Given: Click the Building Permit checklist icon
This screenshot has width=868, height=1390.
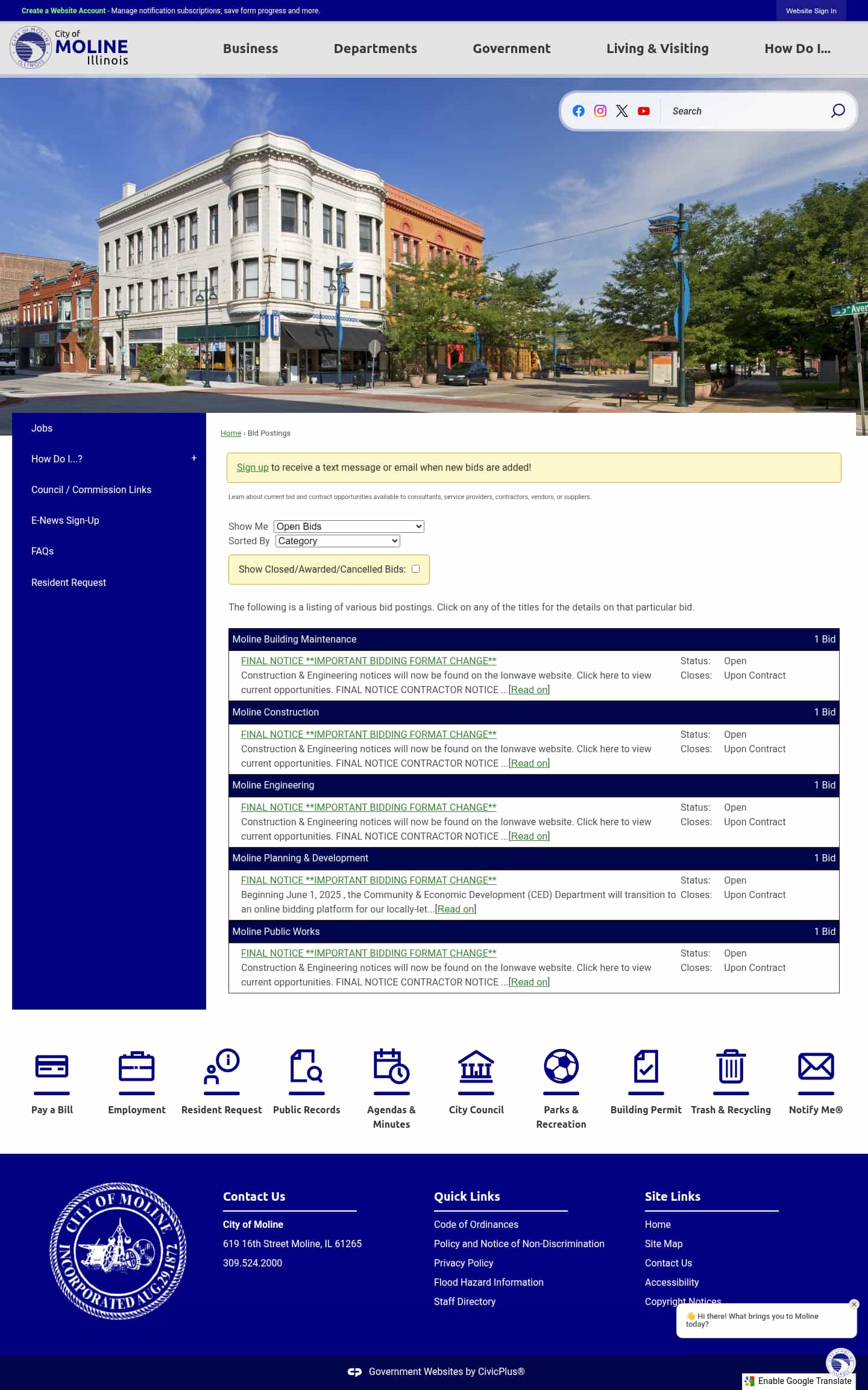Looking at the screenshot, I should pos(646,1066).
